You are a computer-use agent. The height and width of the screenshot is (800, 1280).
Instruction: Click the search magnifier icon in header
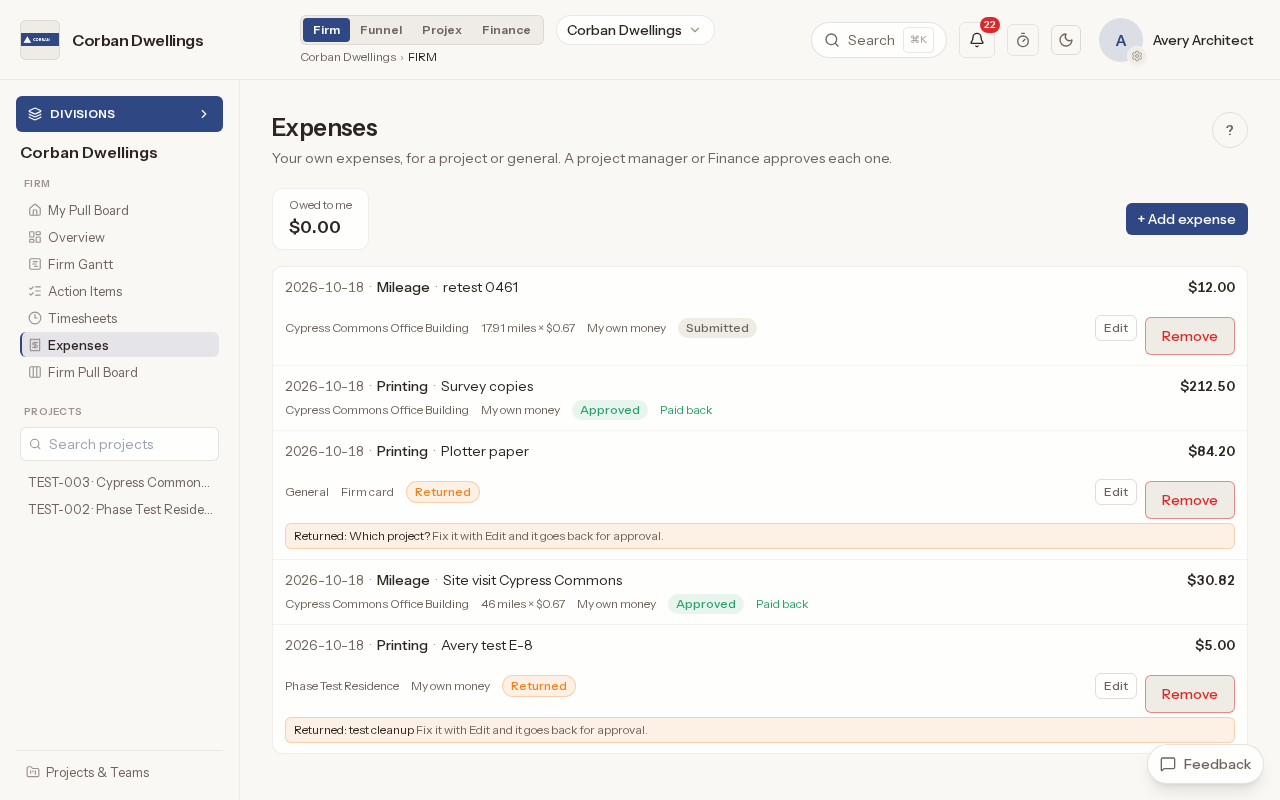click(832, 40)
